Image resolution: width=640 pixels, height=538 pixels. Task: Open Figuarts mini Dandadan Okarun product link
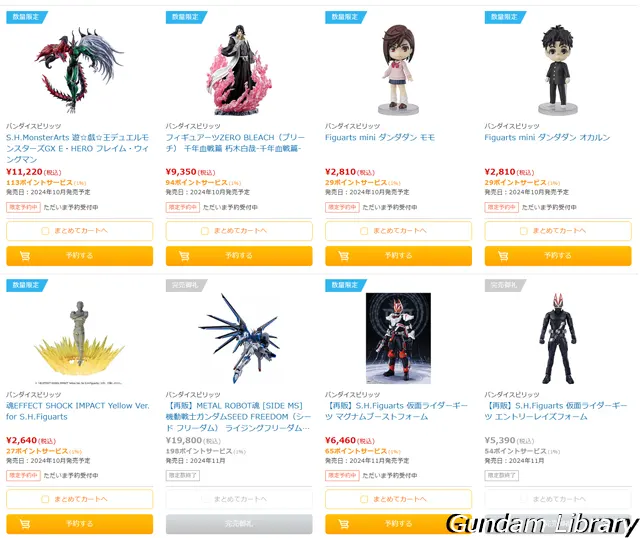pyautogui.click(x=547, y=138)
